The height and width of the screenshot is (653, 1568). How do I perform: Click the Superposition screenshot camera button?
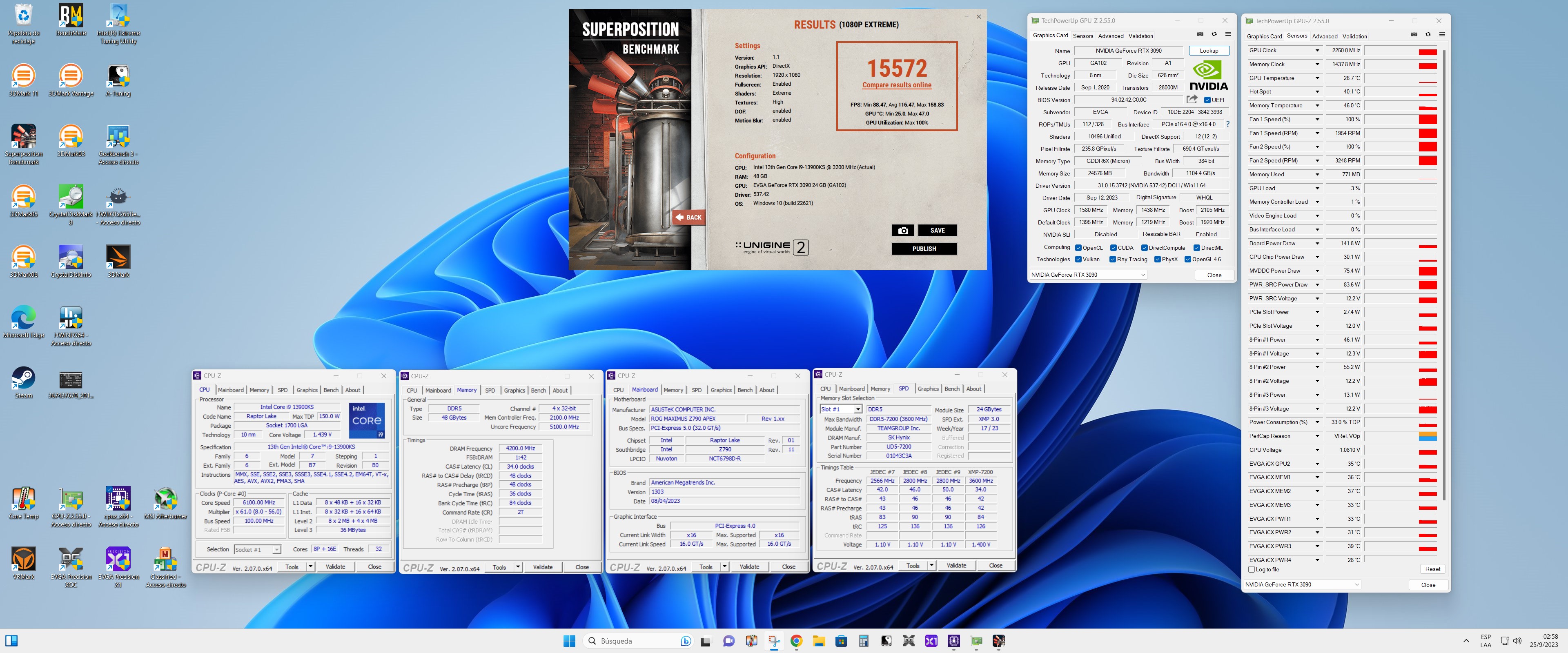pos(903,231)
